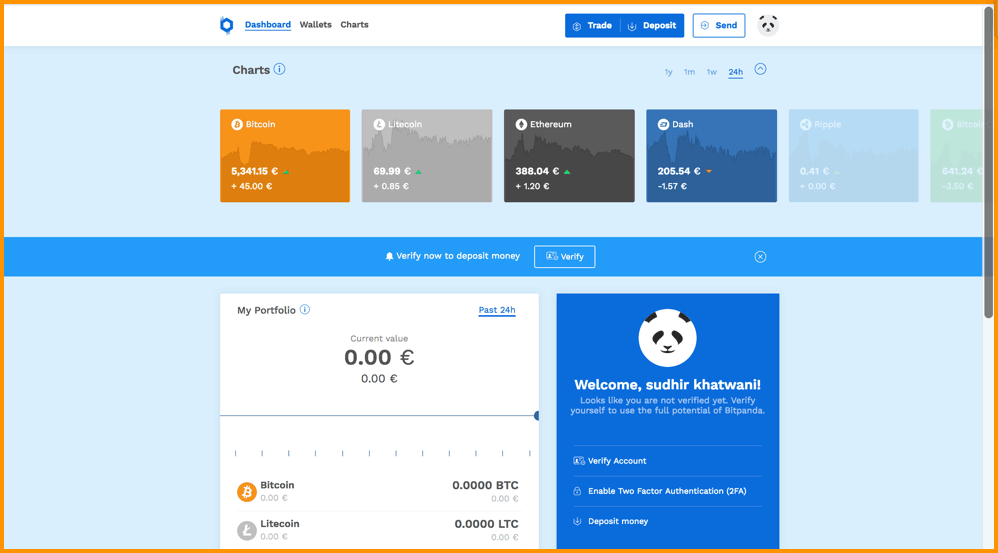Click the Dash icon on blue card
This screenshot has height=553, width=998.
(x=663, y=125)
